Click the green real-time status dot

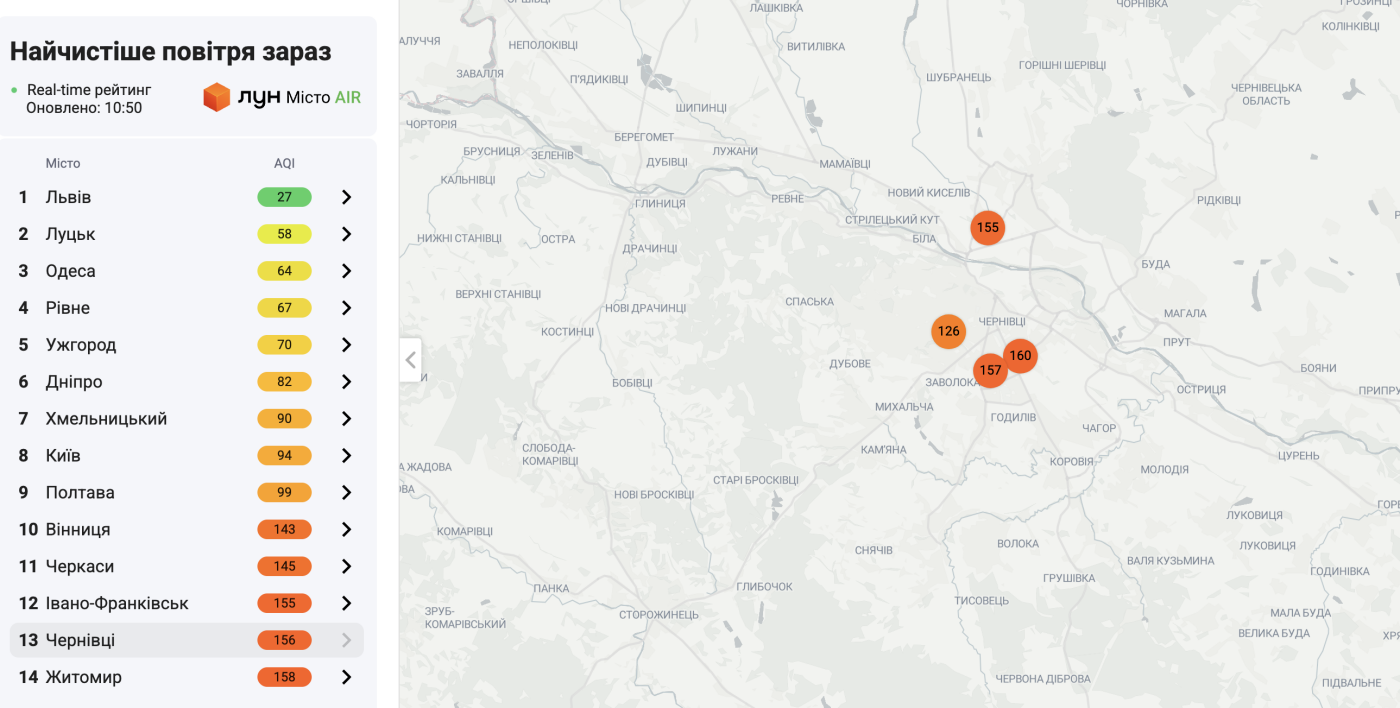click(x=14, y=90)
